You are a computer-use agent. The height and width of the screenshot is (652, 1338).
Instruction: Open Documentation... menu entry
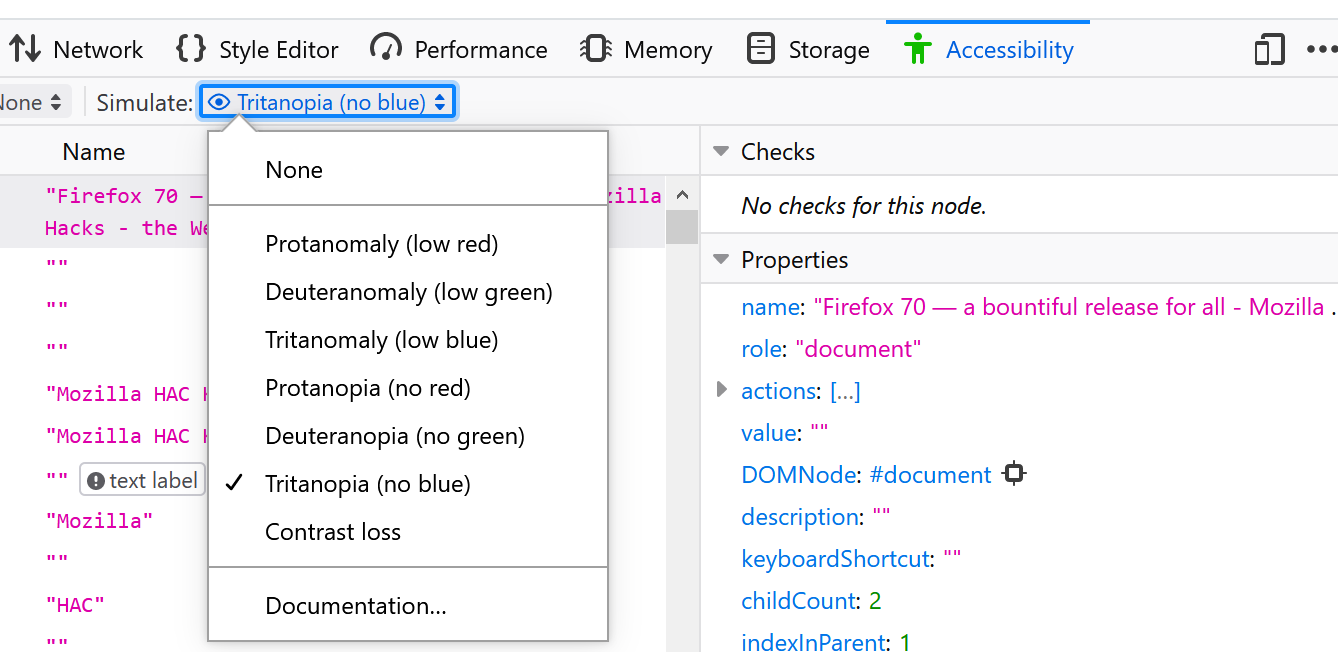(x=408, y=606)
